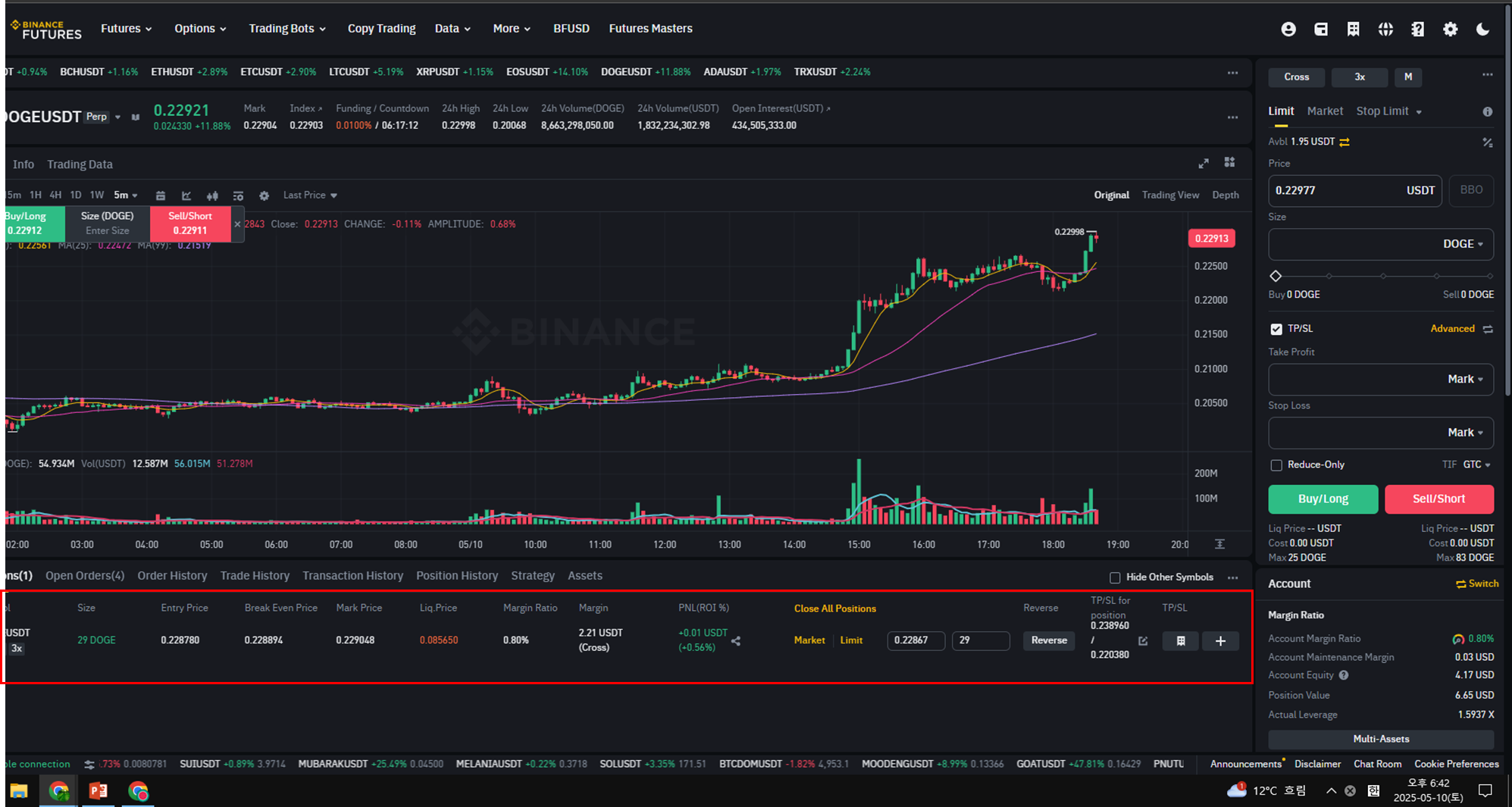Open the Stop Loss Mark dropdown
Viewport: 1512px width, 807px height.
(x=1465, y=433)
